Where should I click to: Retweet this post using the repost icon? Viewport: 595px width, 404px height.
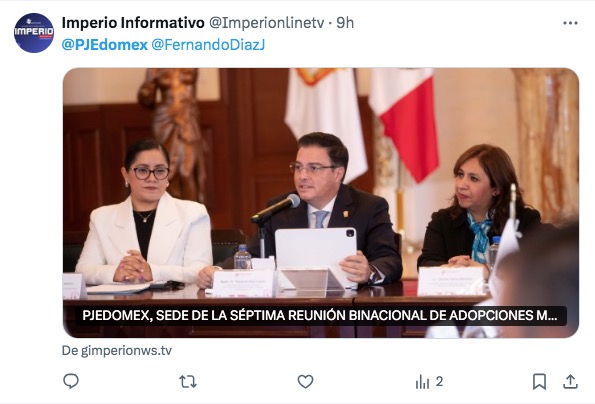[x=188, y=382]
